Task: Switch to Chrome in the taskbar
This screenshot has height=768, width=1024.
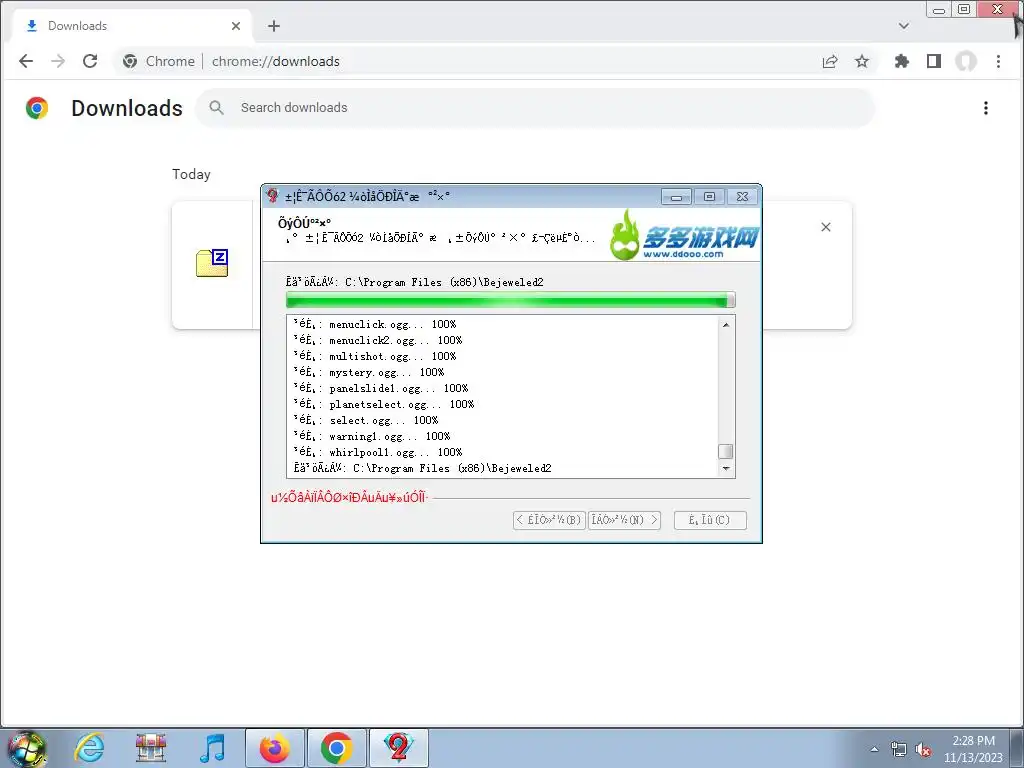Action: (x=336, y=748)
